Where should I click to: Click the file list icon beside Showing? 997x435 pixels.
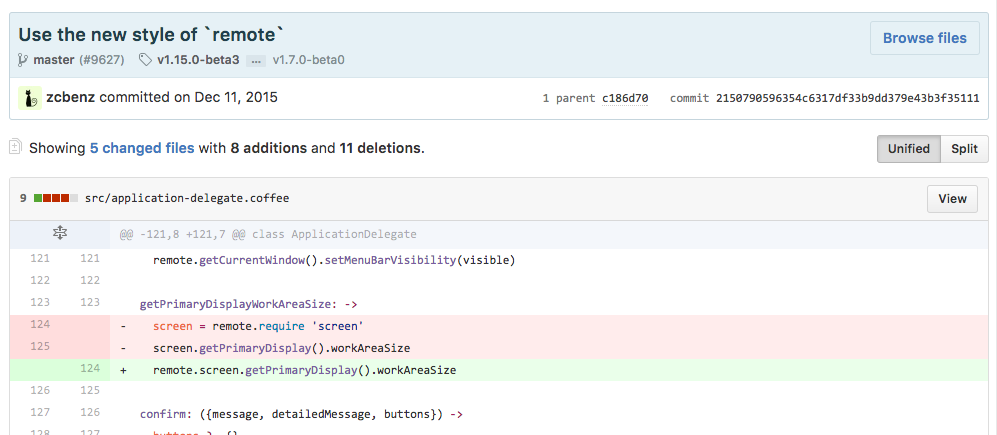pos(15,148)
